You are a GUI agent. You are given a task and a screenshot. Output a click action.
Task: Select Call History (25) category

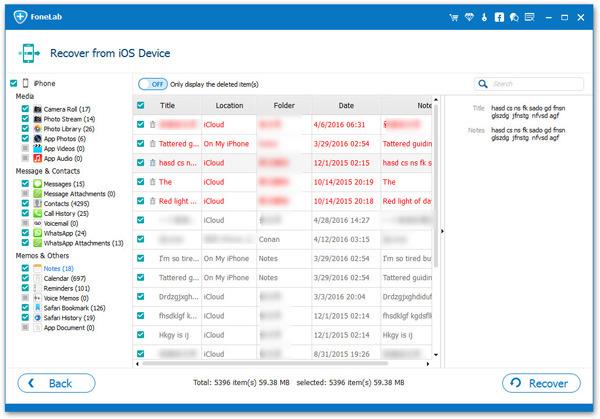[66, 214]
